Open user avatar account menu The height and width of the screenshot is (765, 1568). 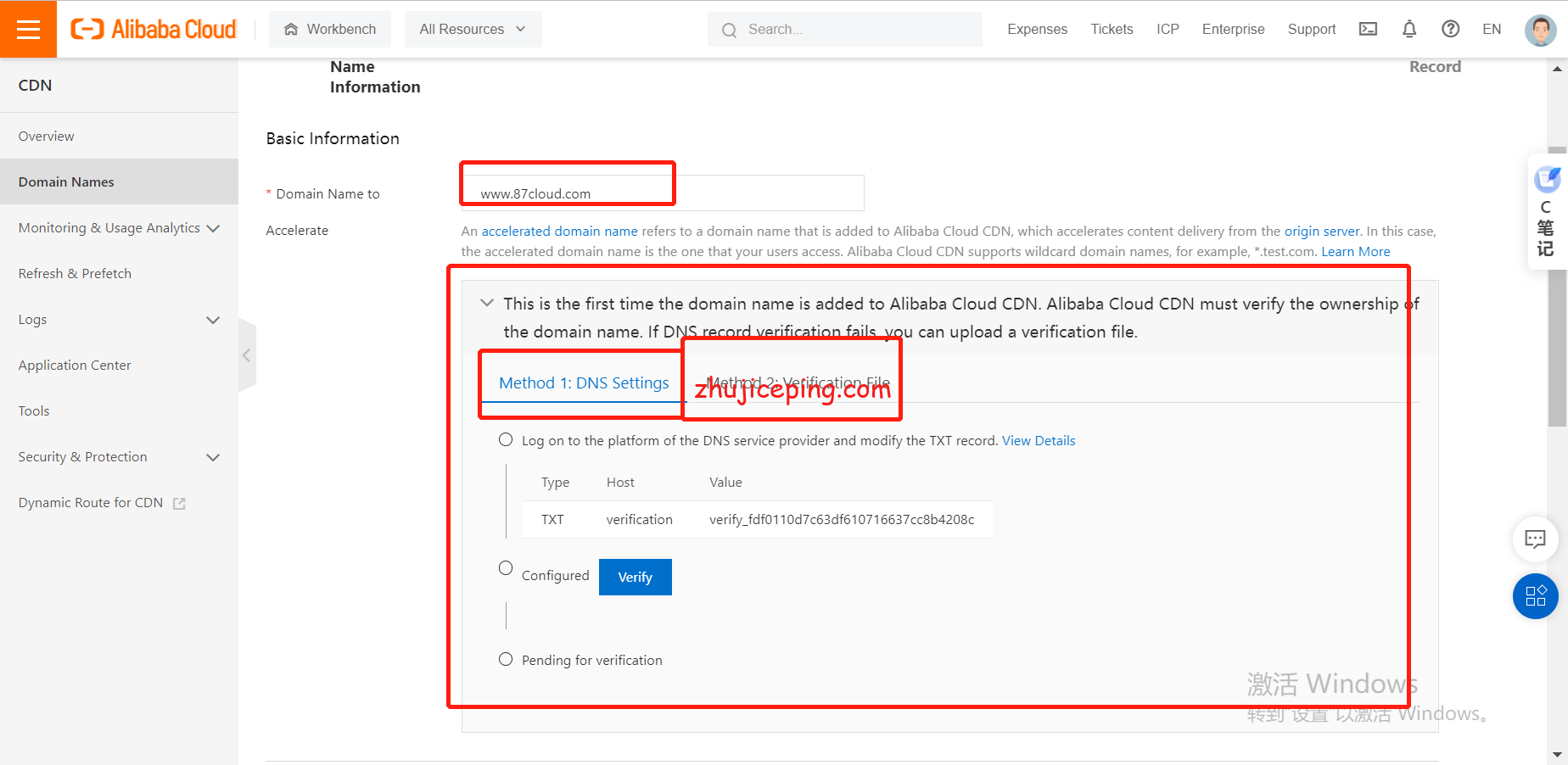coord(1540,30)
